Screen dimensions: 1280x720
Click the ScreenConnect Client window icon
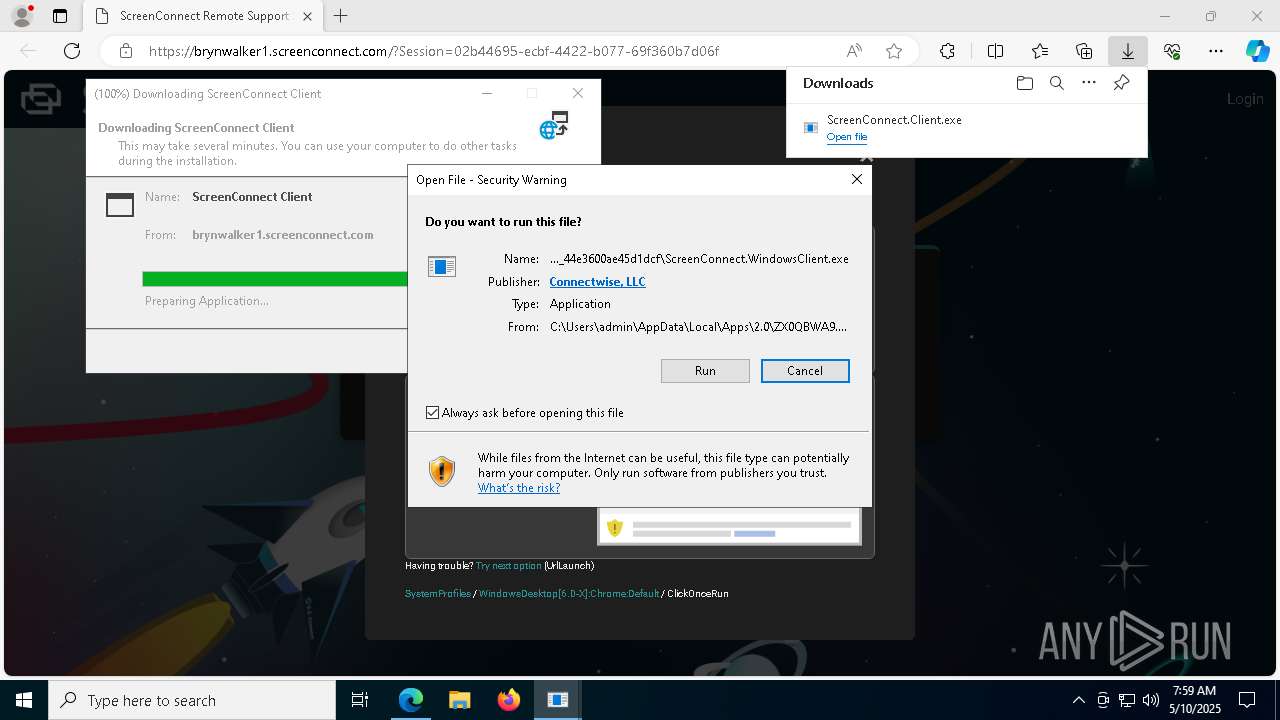pos(120,205)
